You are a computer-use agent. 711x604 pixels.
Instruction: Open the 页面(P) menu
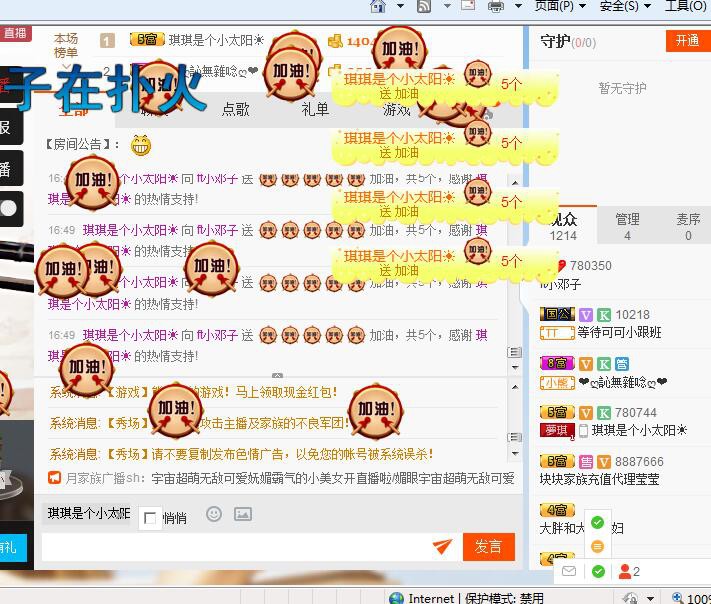[x=560, y=5]
